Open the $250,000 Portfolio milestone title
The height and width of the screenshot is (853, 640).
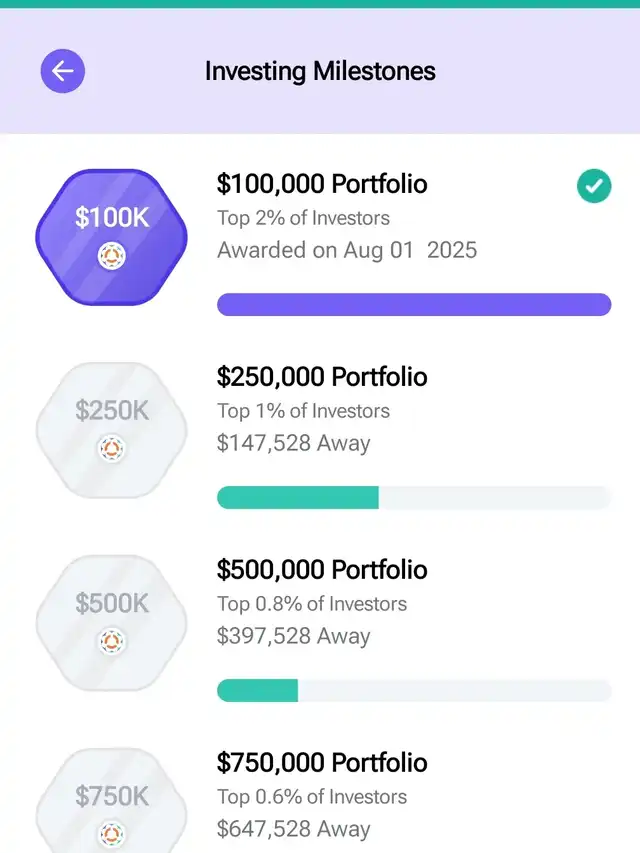[322, 377]
